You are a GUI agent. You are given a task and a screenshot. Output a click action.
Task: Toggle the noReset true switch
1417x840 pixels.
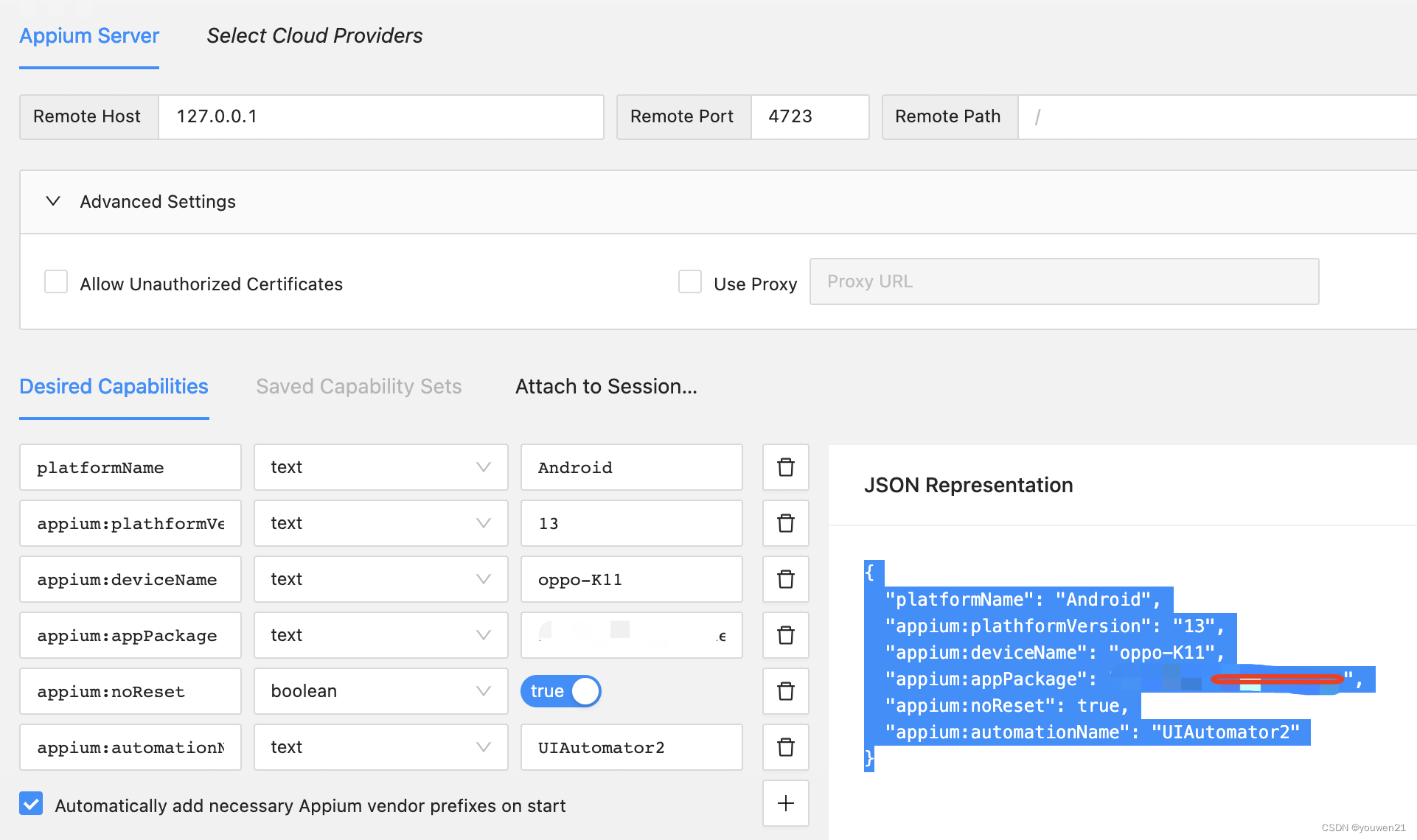[x=561, y=691]
